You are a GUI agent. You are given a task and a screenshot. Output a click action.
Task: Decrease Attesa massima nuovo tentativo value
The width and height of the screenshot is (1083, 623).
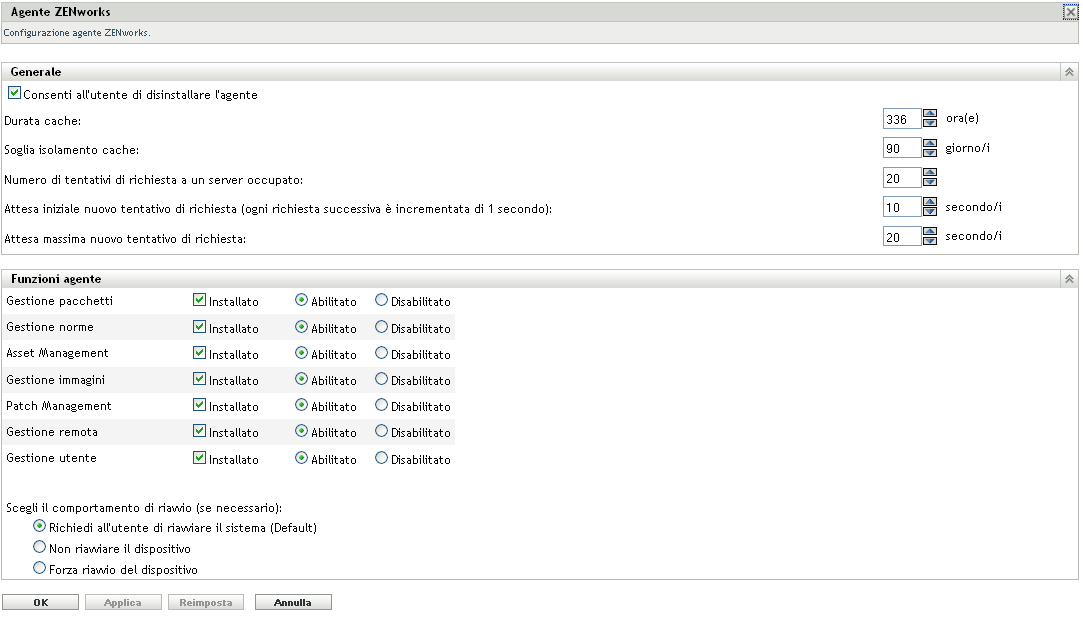pos(930,240)
